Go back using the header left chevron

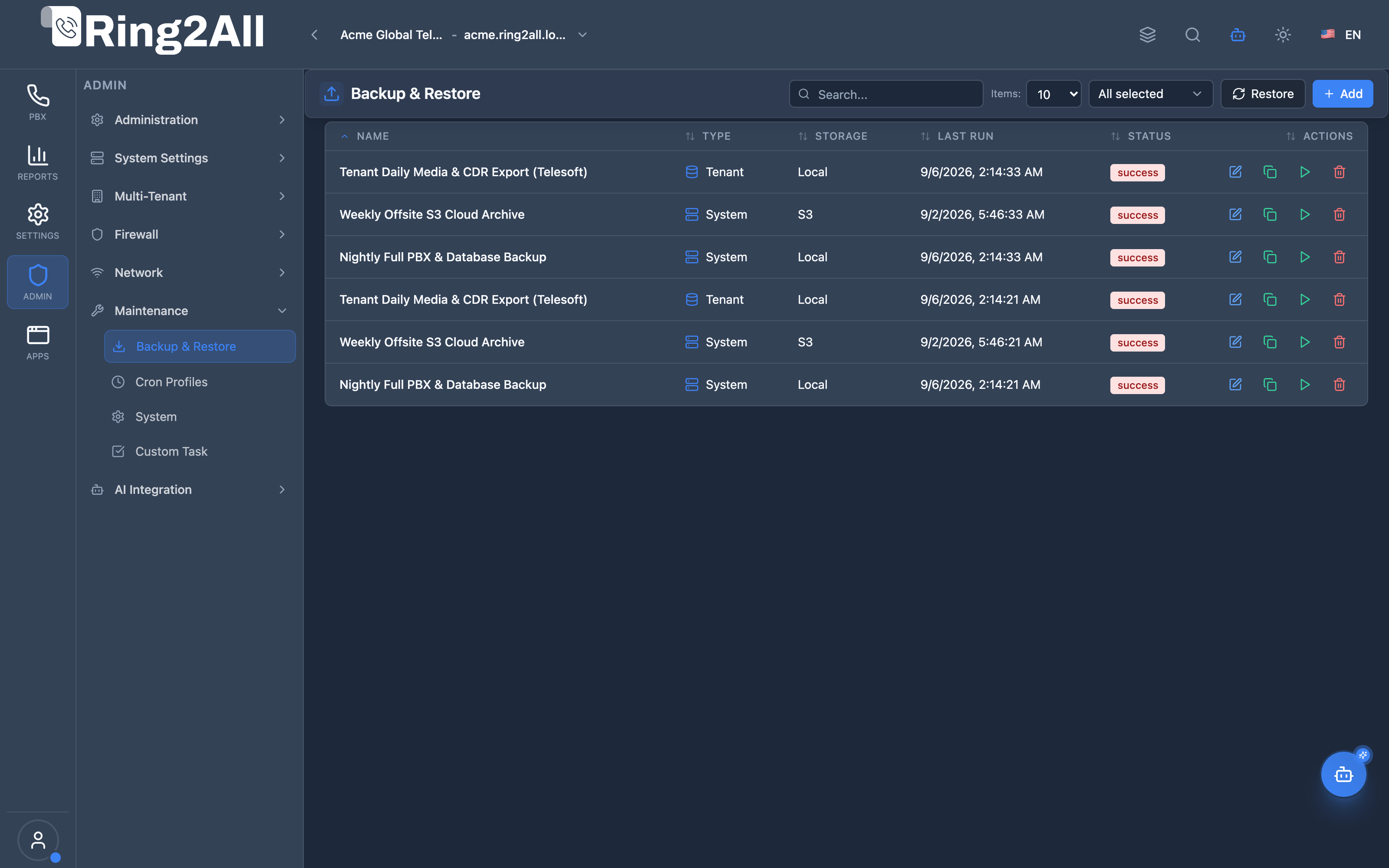click(x=314, y=34)
